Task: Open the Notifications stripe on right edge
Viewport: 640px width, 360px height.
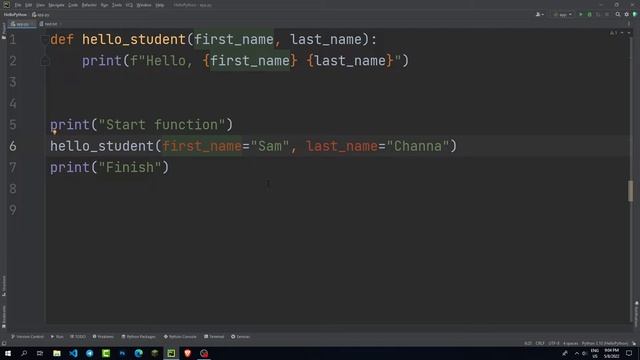Action: (x=636, y=313)
